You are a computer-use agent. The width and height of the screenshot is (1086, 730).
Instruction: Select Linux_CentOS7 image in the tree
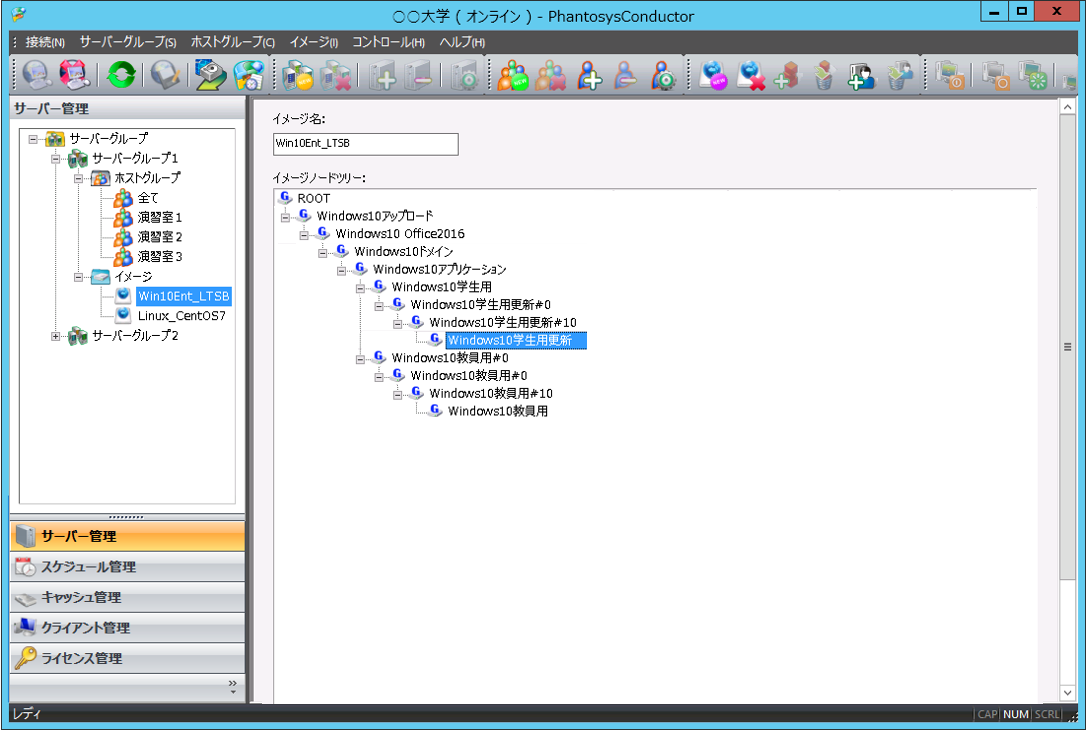tap(181, 316)
